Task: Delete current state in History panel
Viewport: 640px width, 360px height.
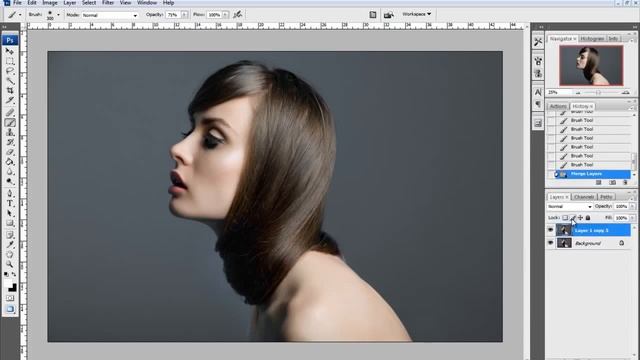Action: point(625,182)
